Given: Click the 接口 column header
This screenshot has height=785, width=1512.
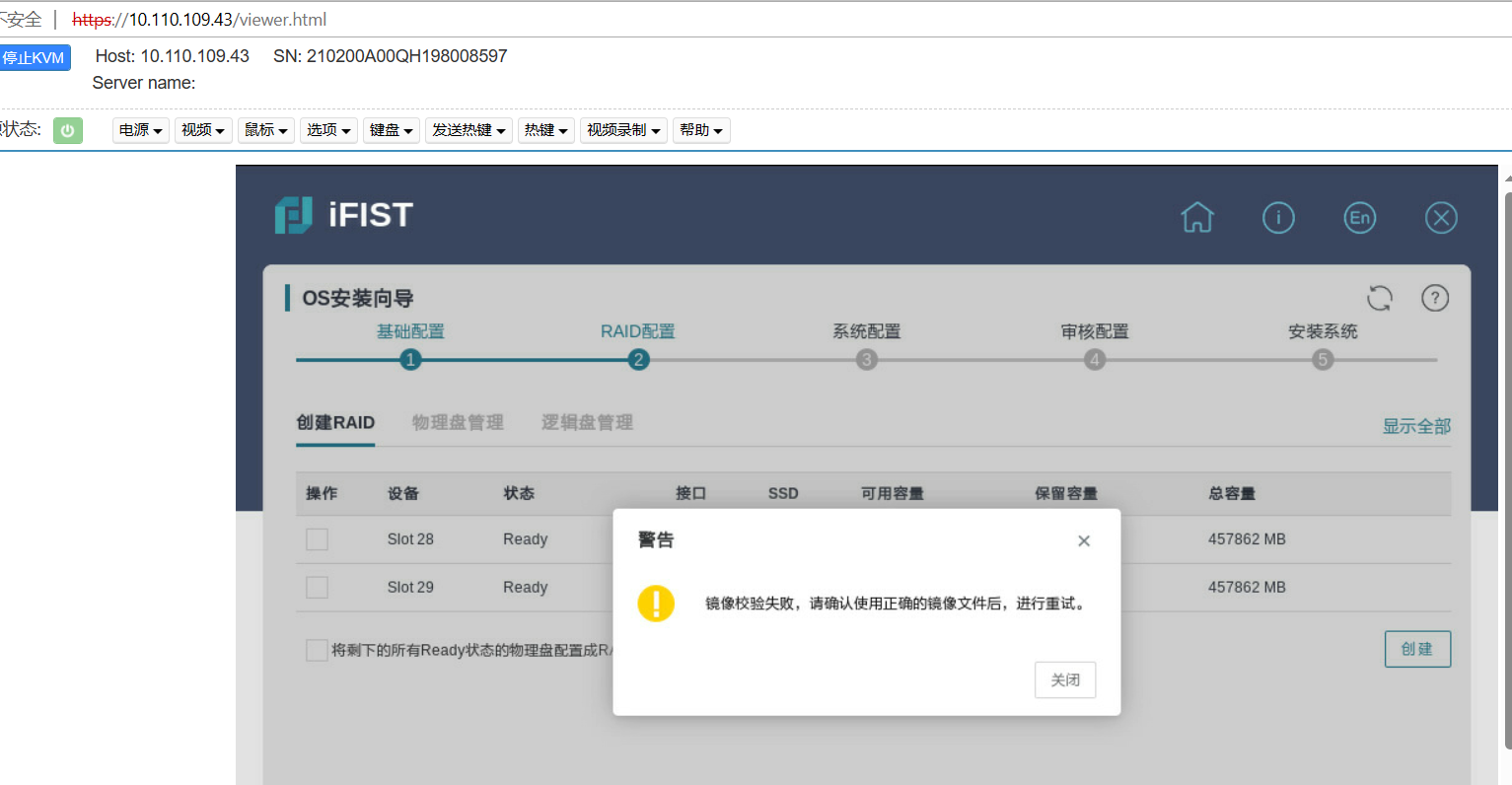Looking at the screenshot, I should (x=690, y=494).
